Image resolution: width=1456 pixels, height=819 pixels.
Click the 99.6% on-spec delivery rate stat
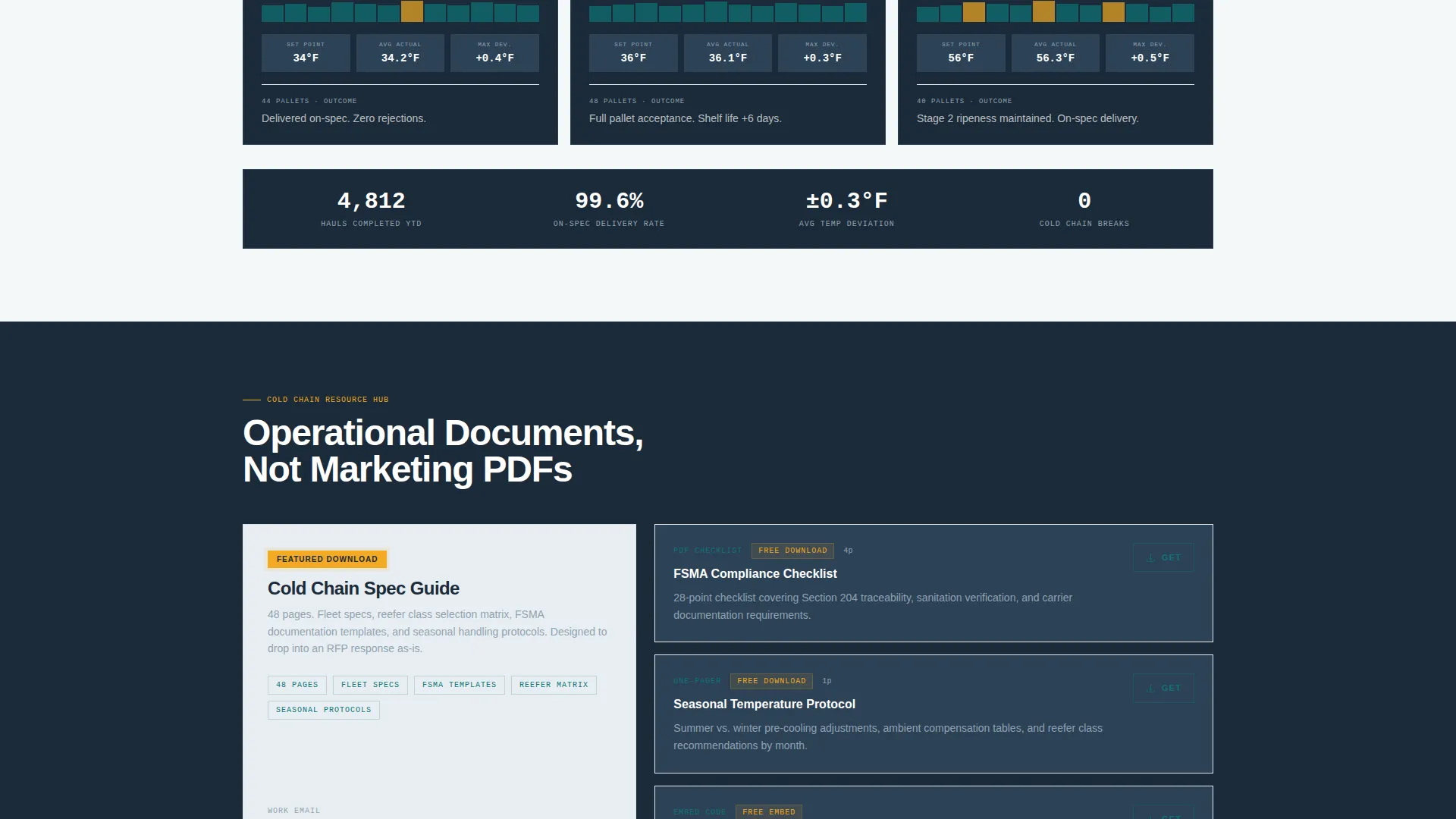coord(609,209)
